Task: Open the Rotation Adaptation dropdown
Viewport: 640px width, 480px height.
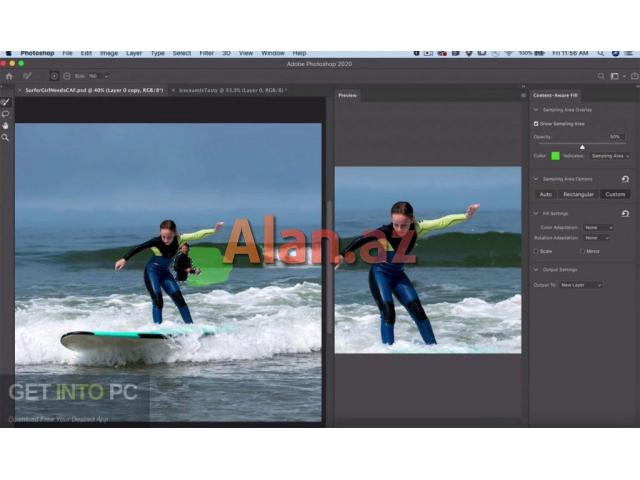Action: [596, 238]
